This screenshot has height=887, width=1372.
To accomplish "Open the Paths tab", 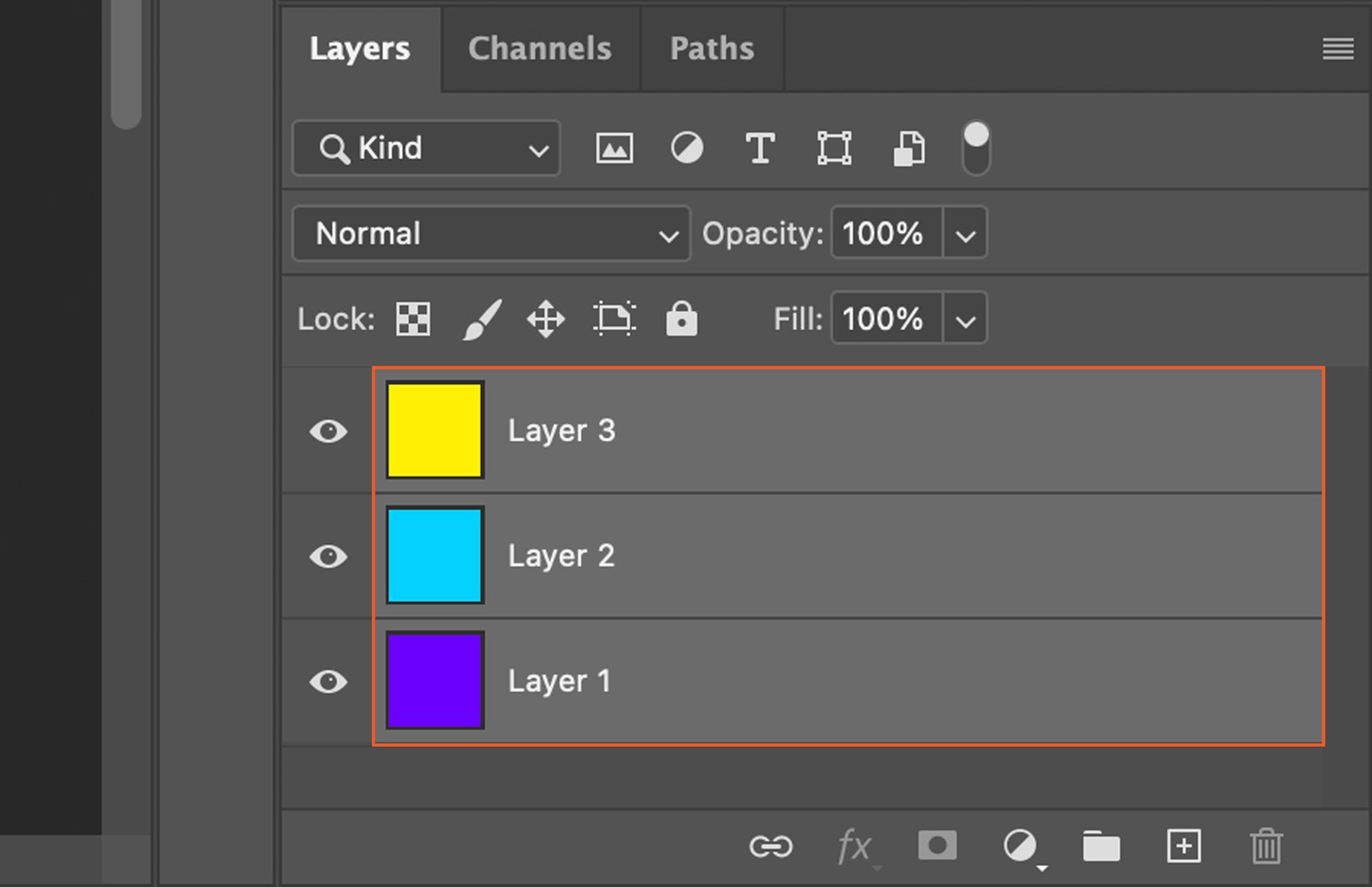I will (712, 49).
